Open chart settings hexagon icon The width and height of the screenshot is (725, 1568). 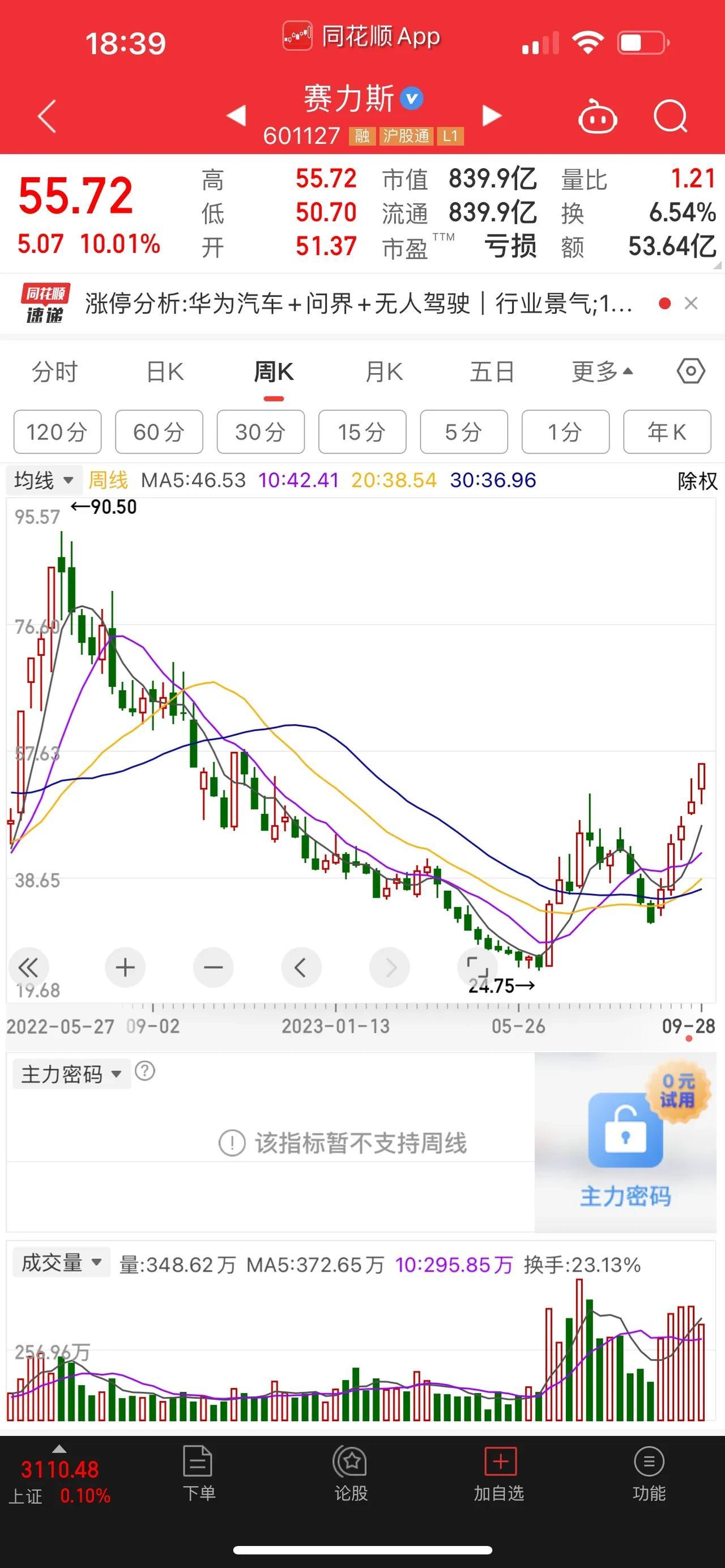pyautogui.click(x=691, y=371)
